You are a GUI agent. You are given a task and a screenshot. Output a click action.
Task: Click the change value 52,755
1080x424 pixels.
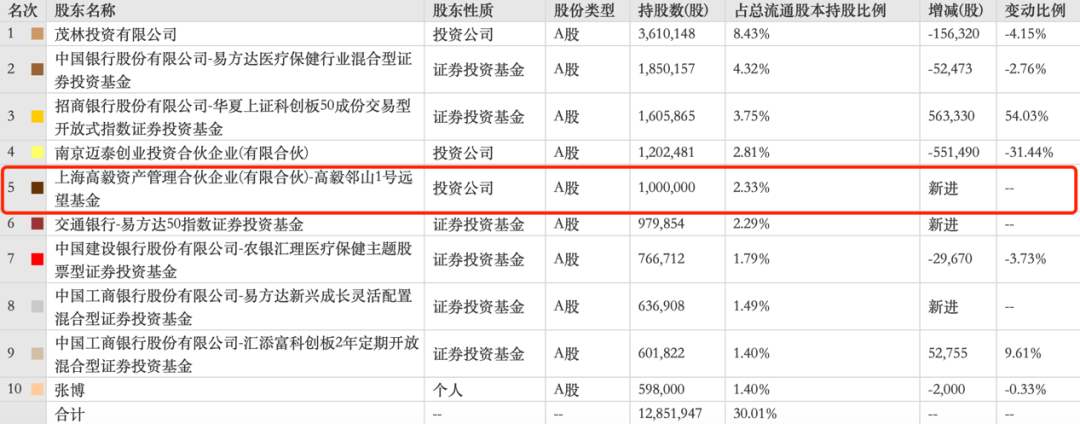tap(947, 354)
